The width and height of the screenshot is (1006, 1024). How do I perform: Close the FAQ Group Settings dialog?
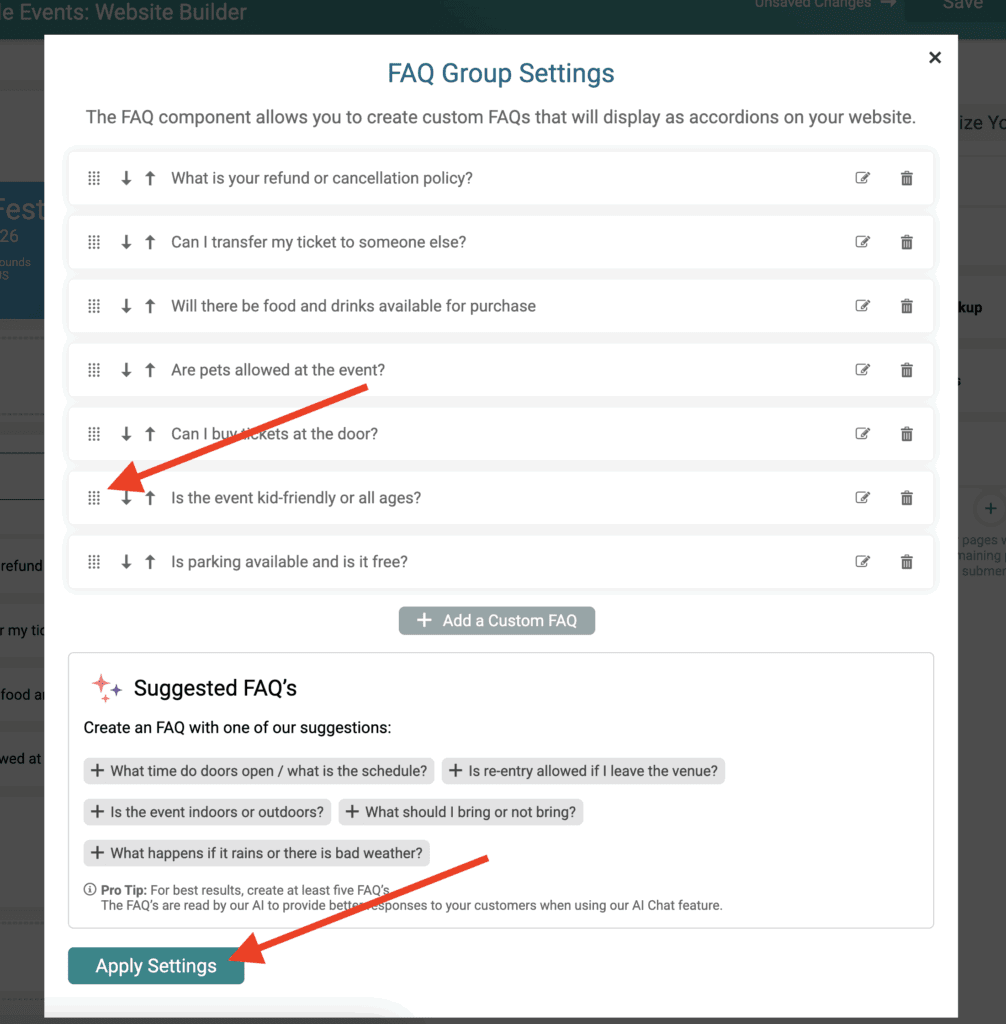[935, 57]
